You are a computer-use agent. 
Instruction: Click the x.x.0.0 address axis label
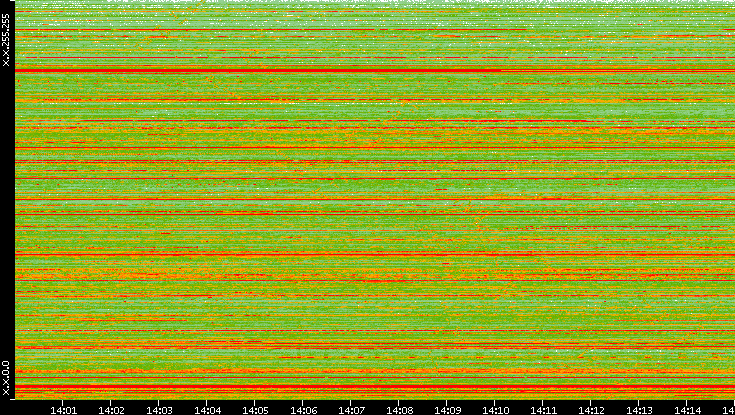pos(6,378)
